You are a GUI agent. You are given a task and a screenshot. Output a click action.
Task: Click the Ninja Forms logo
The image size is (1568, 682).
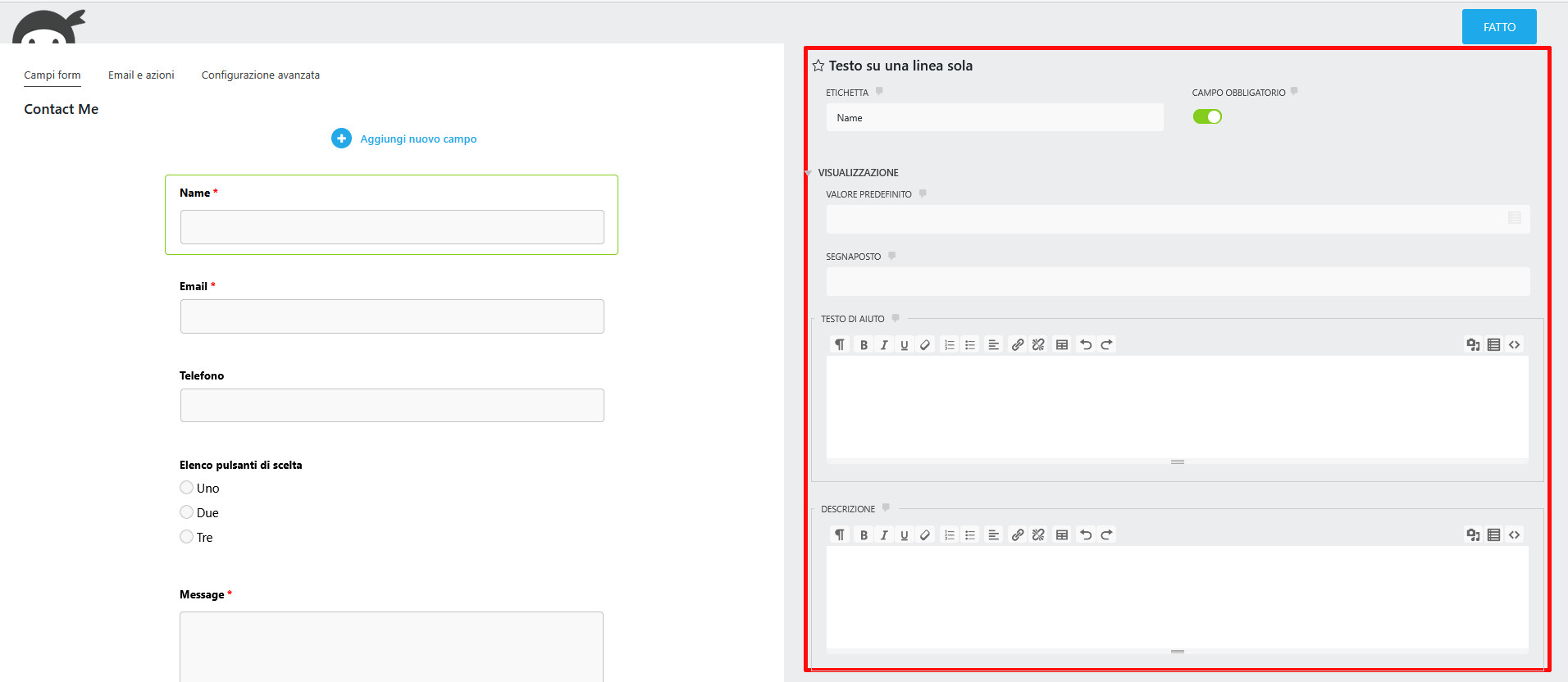click(49, 26)
